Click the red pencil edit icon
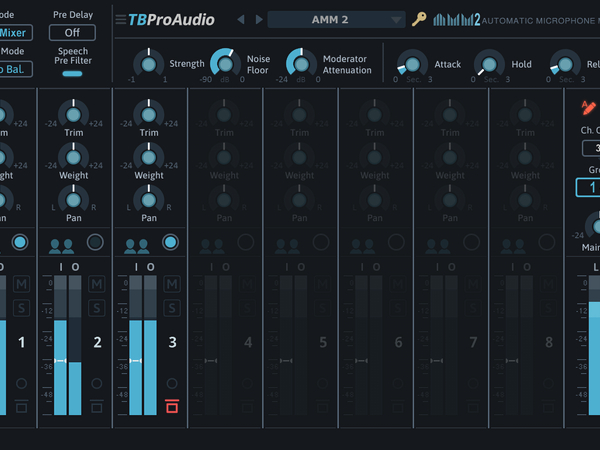This screenshot has width=600, height=450. point(586,107)
